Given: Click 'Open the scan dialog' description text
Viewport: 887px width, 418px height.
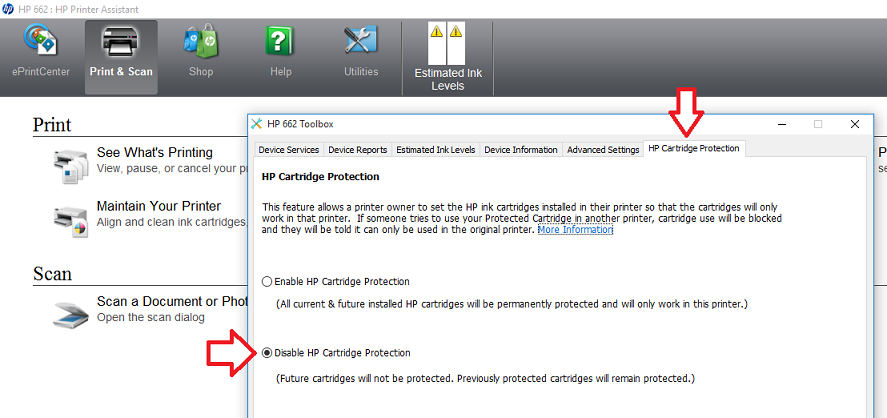Looking at the screenshot, I should coord(150,317).
